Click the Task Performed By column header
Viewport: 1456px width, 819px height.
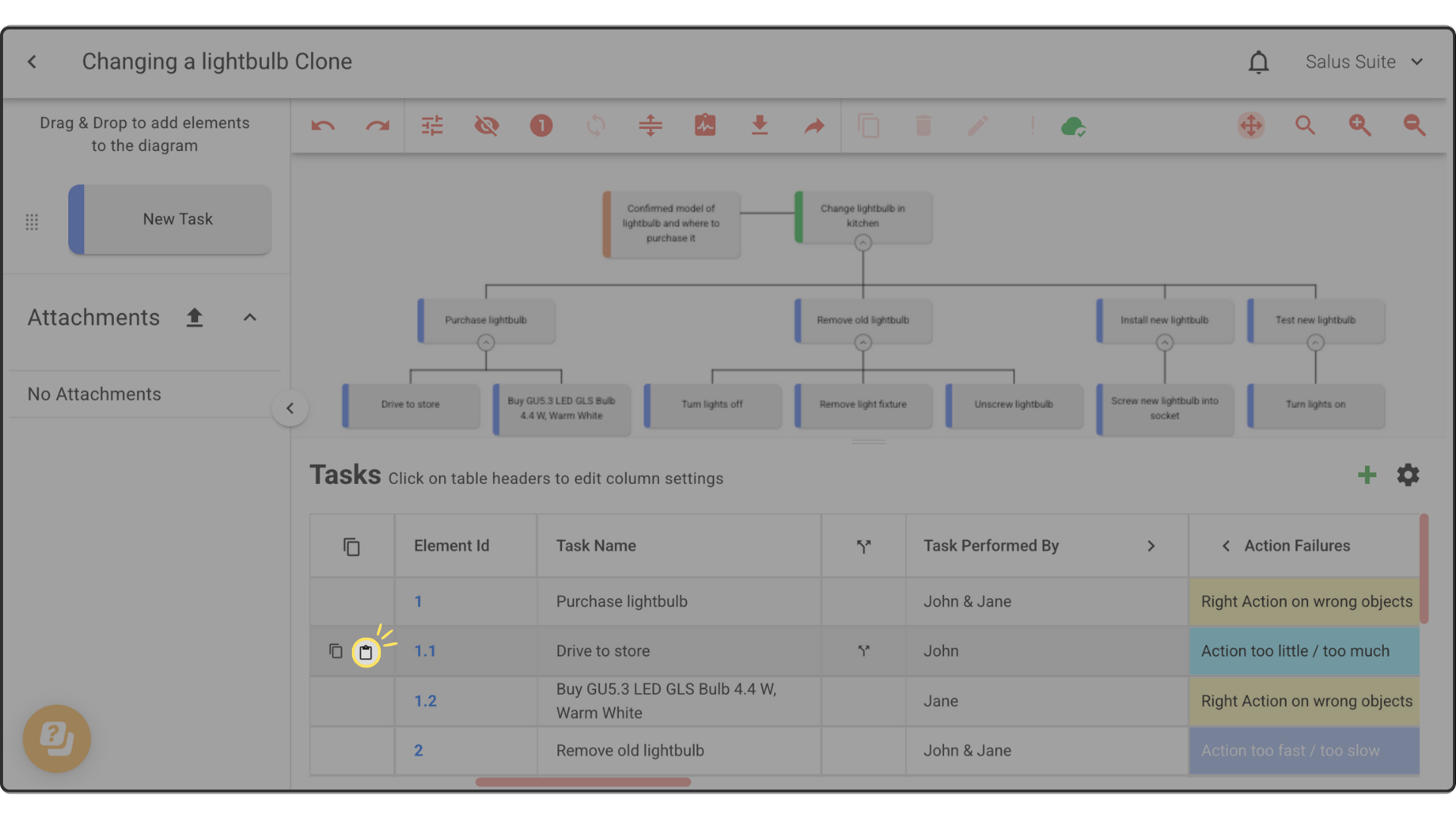[x=990, y=546]
